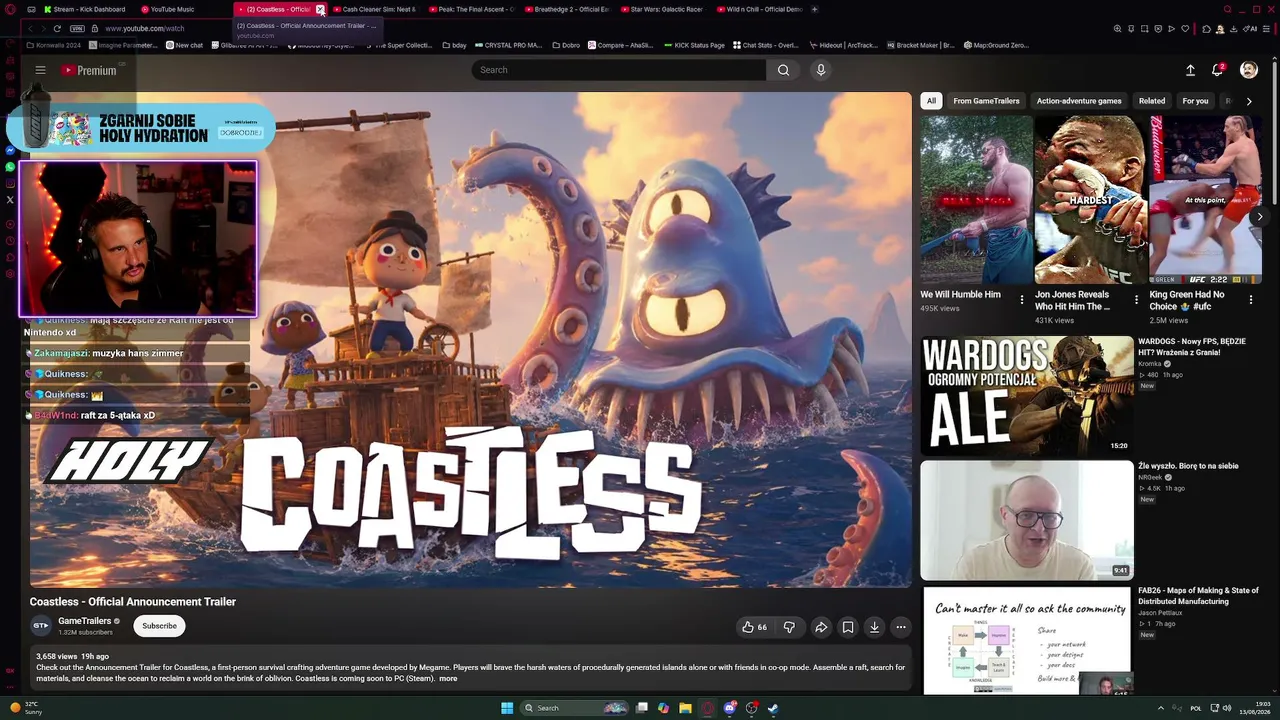This screenshot has height=720, width=1280.
Task: Share the Coastless trailer video
Action: point(821,627)
